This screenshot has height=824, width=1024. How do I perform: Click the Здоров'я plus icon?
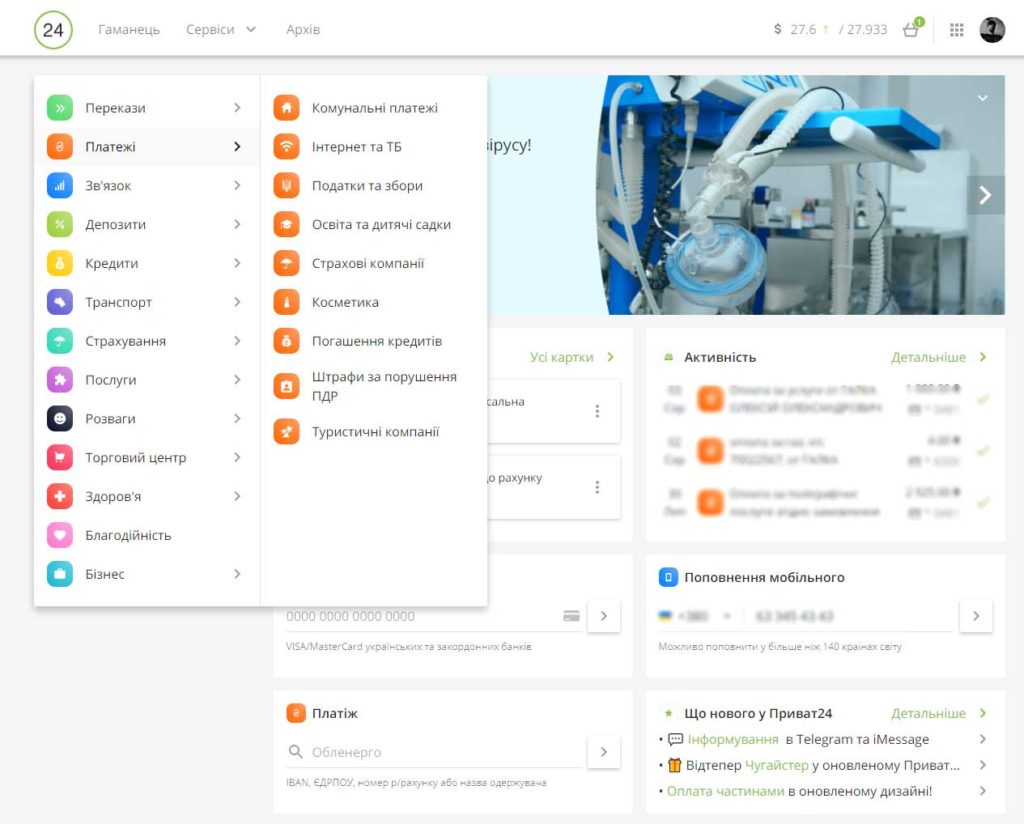(x=60, y=496)
